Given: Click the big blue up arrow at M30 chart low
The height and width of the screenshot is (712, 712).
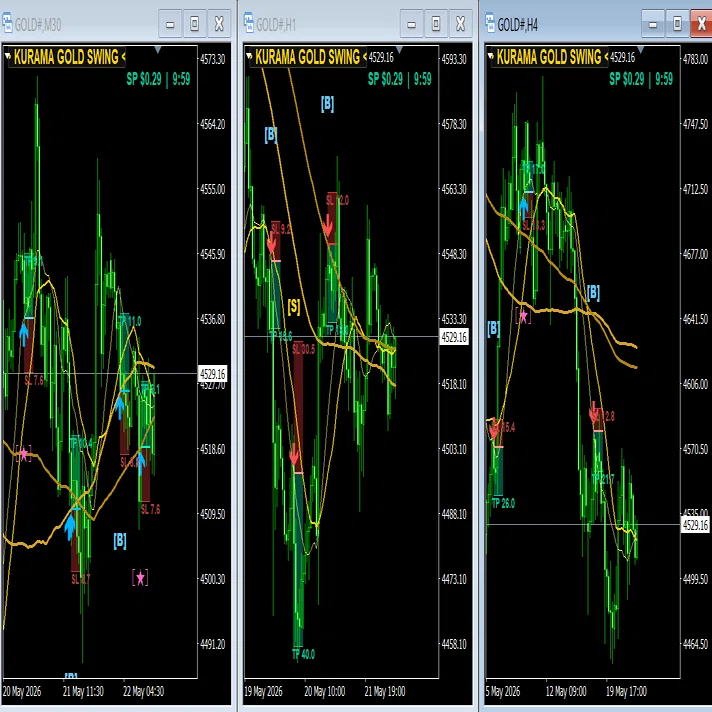Looking at the screenshot, I should pyautogui.click(x=69, y=527).
